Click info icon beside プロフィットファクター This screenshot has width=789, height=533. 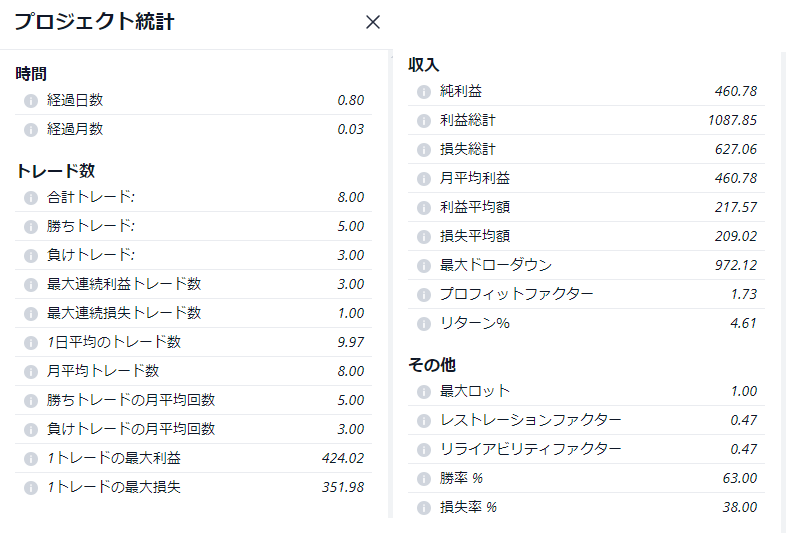point(423,294)
